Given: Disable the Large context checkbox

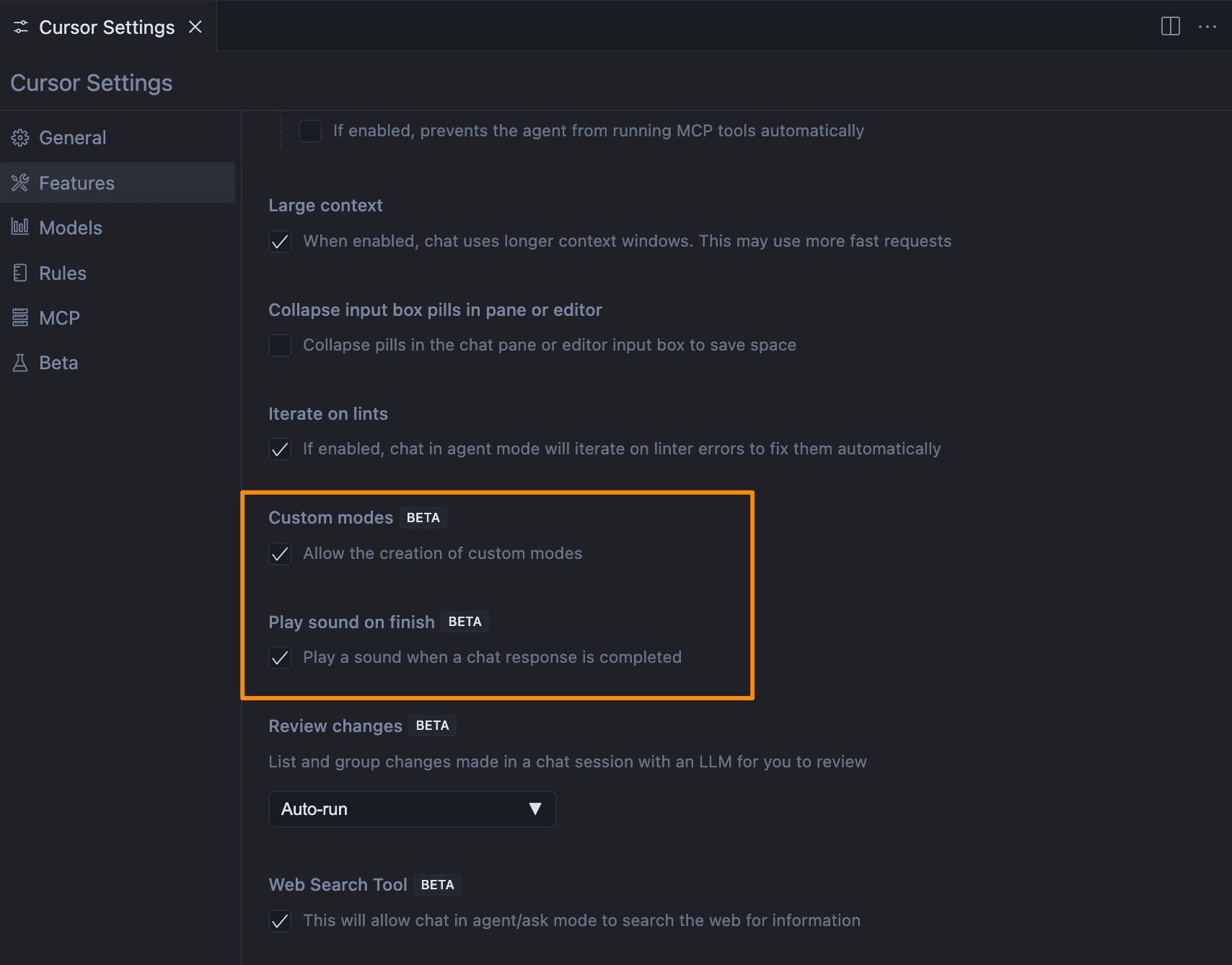Looking at the screenshot, I should click(280, 242).
